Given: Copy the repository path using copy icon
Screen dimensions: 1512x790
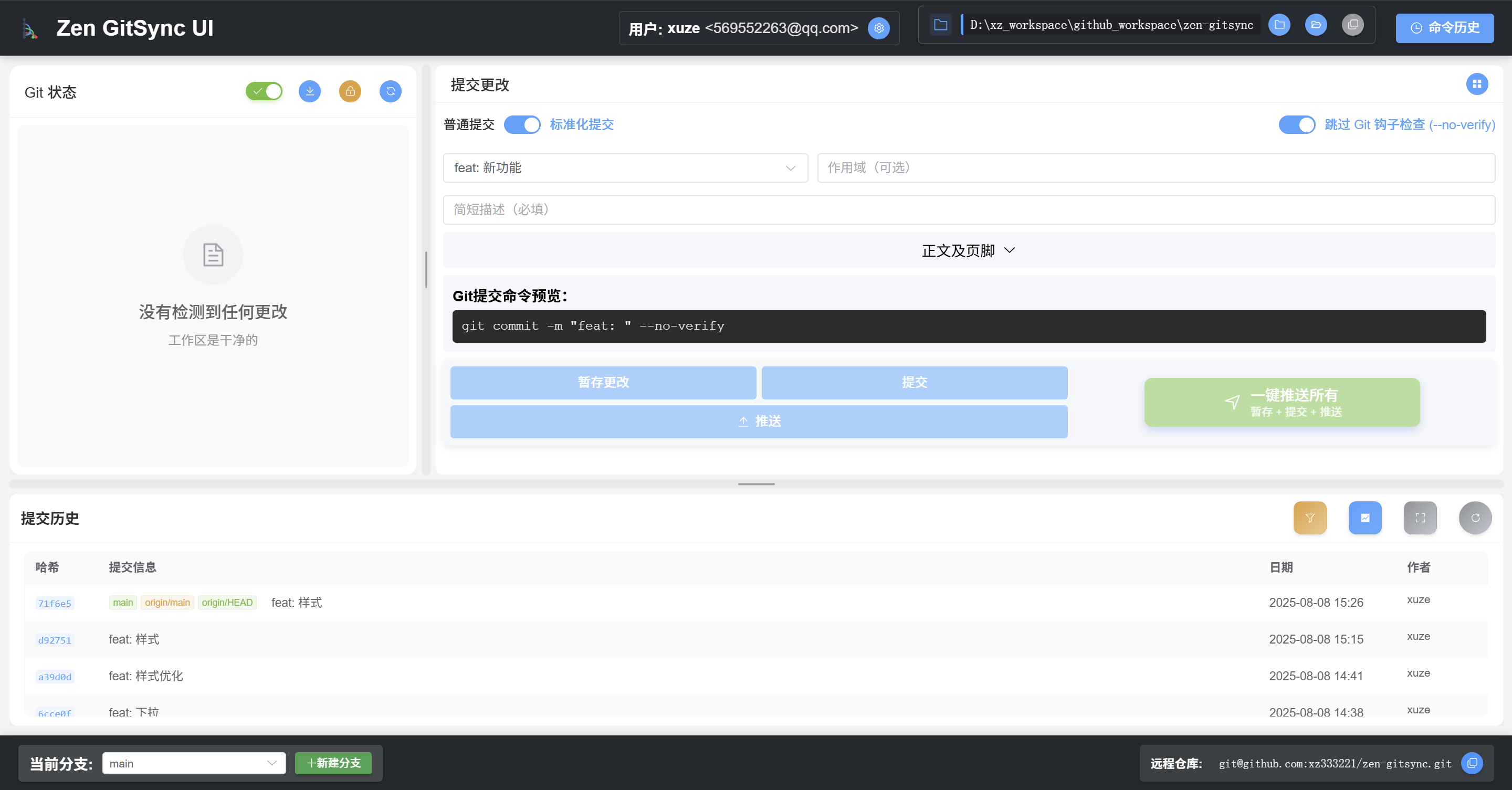Looking at the screenshot, I should pos(1353,25).
